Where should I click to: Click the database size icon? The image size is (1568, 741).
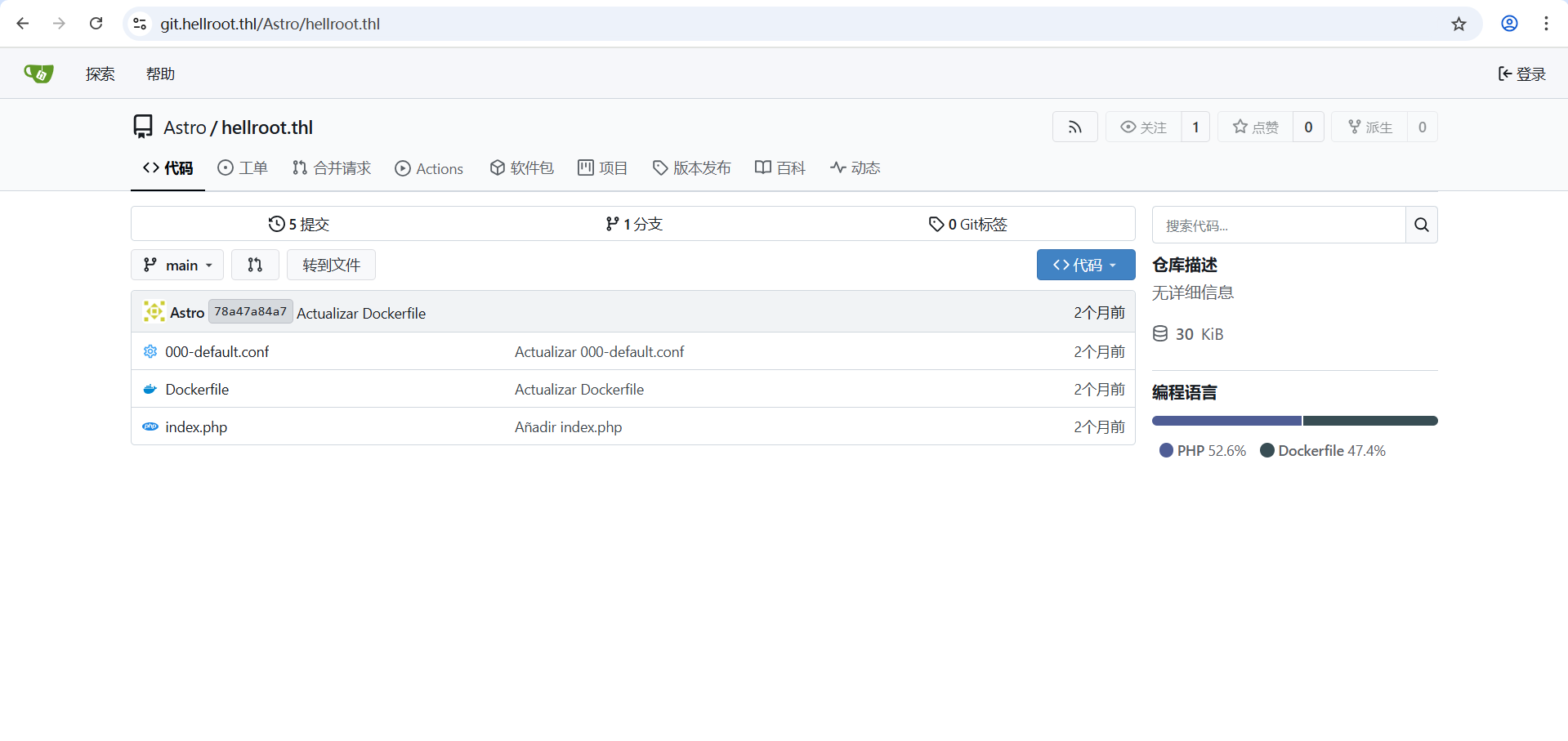click(1160, 333)
